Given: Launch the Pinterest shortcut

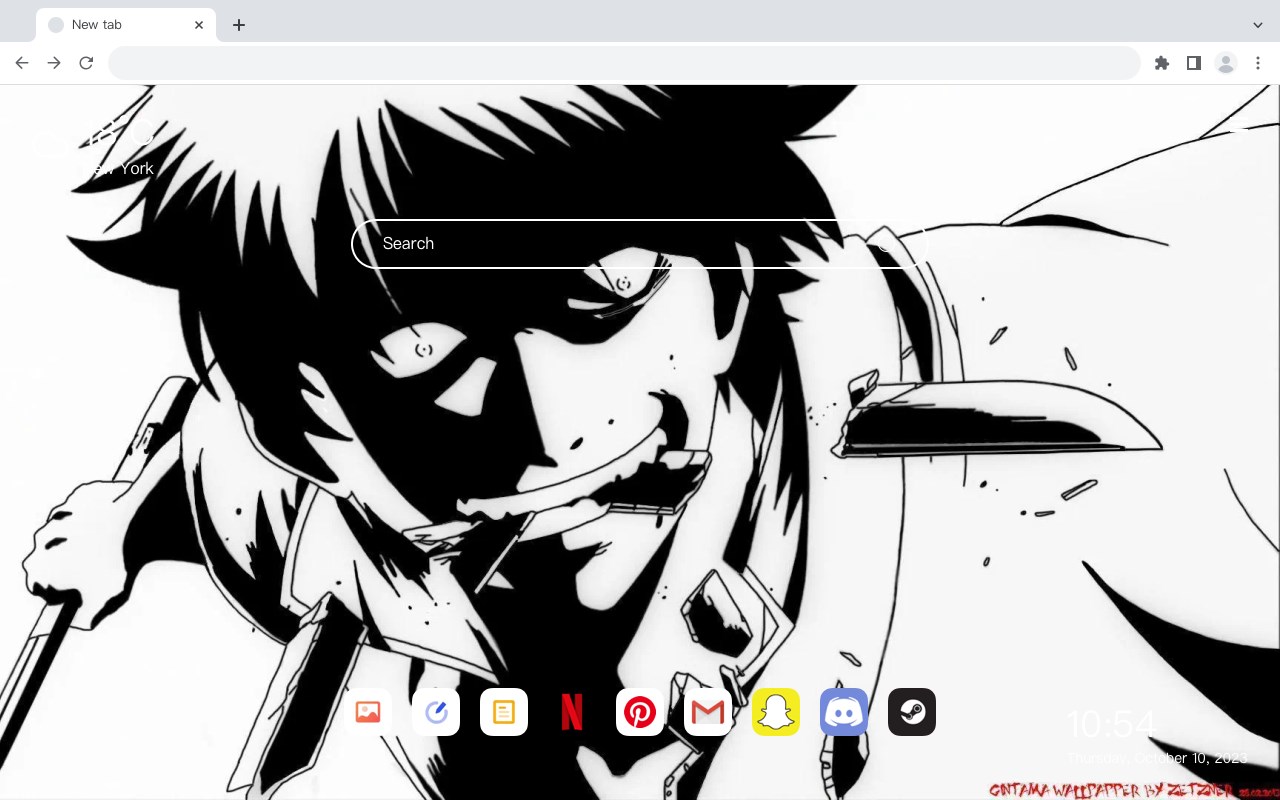Looking at the screenshot, I should (640, 712).
